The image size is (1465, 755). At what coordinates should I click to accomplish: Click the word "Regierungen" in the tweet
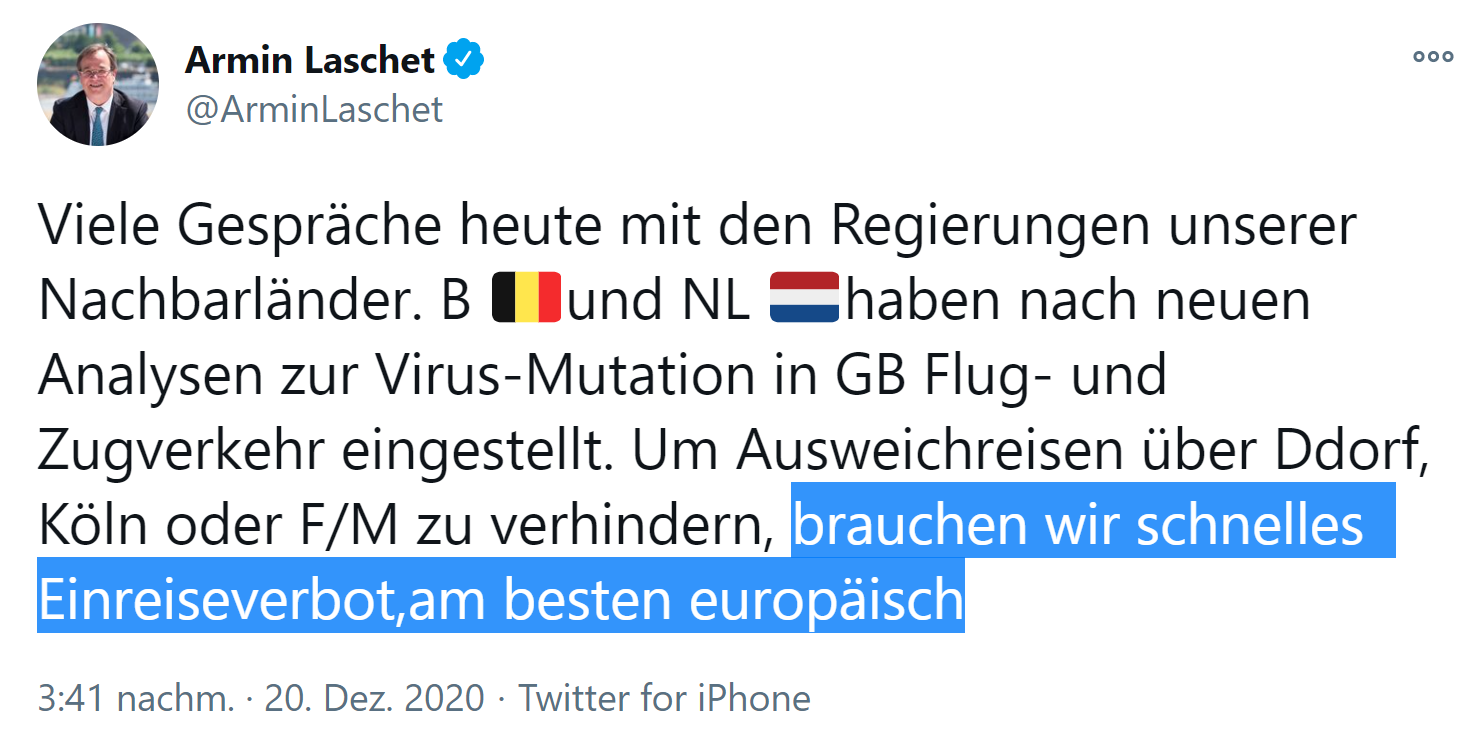(x=987, y=226)
